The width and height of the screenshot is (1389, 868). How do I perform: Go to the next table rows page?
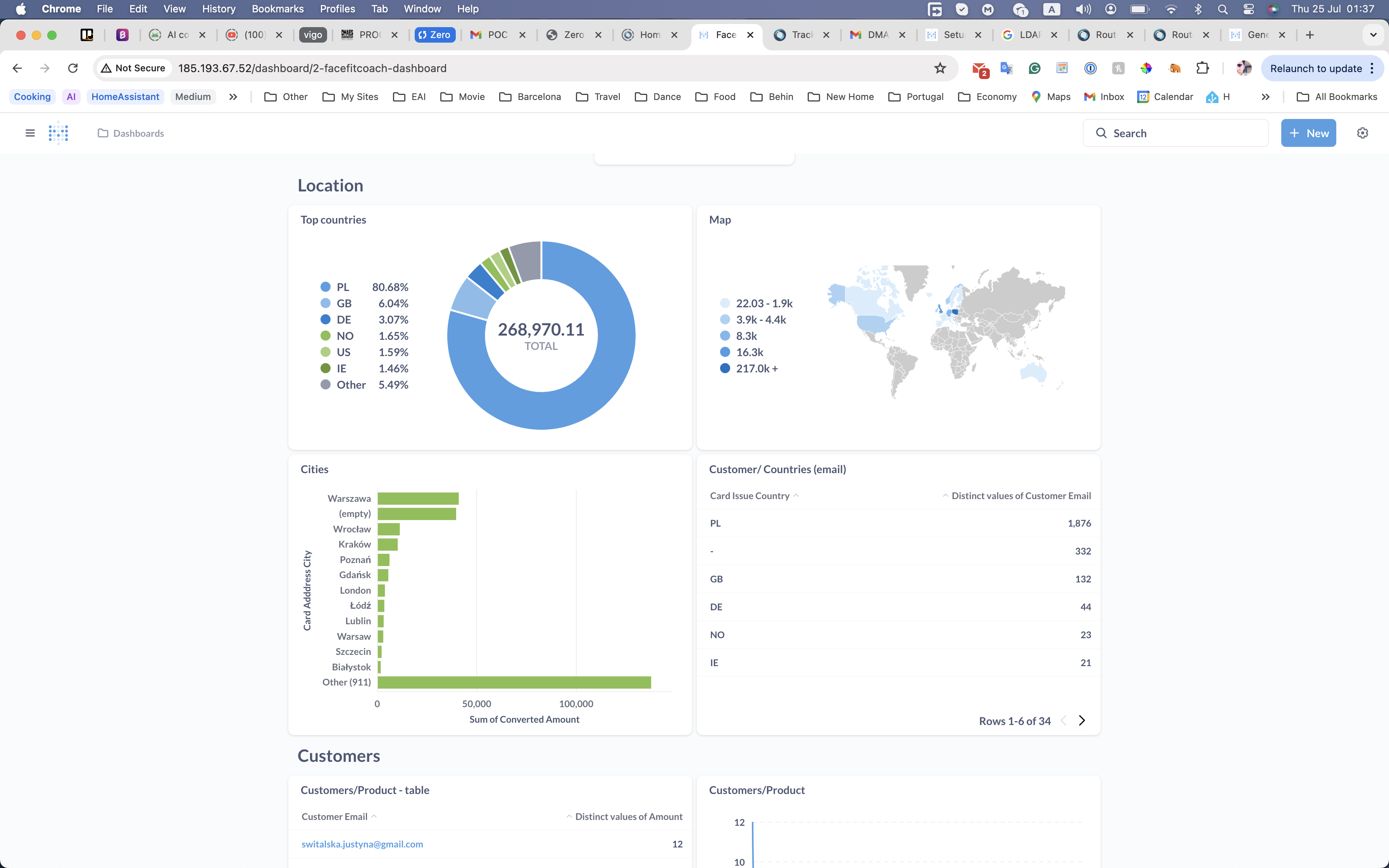1082,720
